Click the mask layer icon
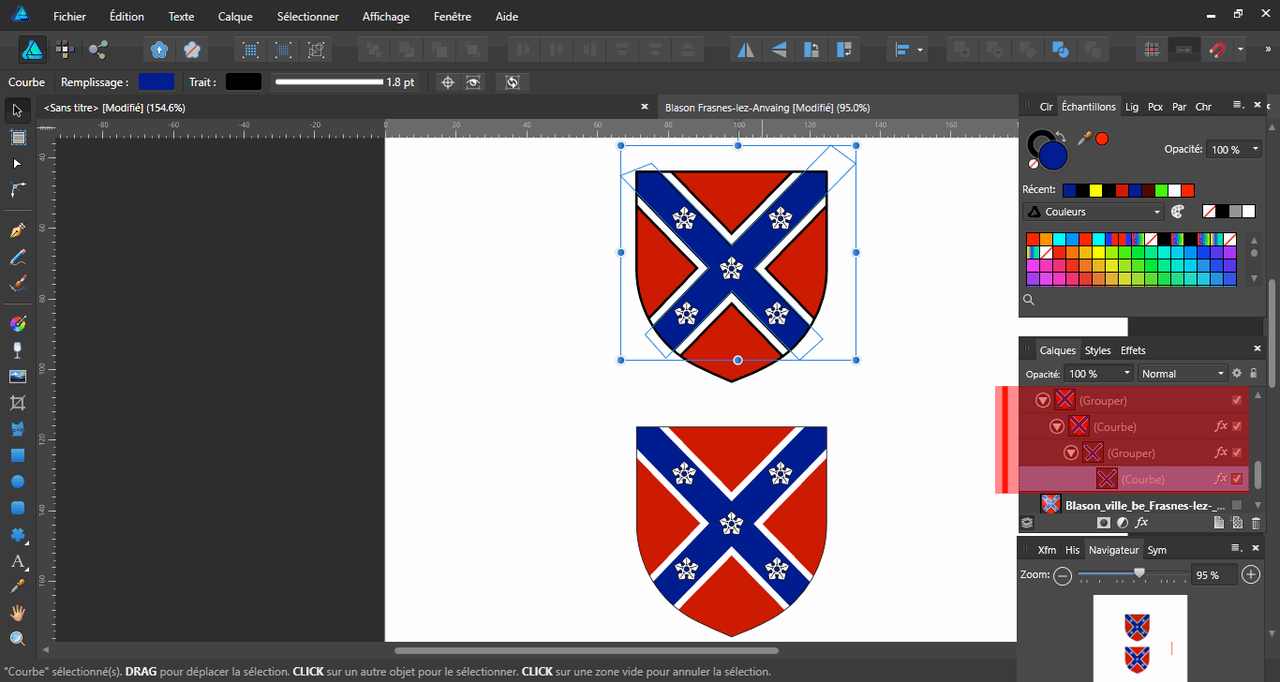 click(x=1103, y=522)
